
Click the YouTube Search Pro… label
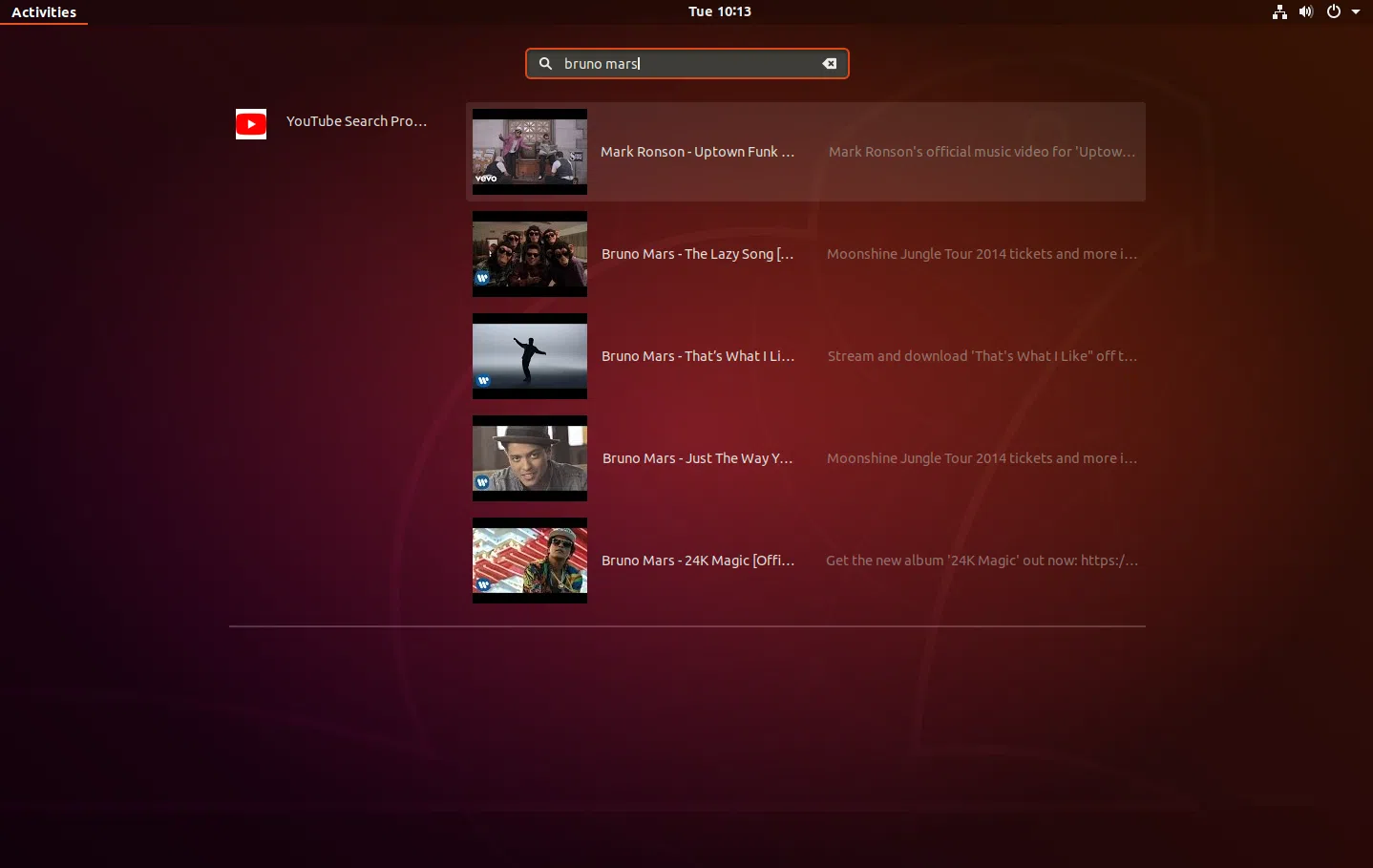point(356,121)
